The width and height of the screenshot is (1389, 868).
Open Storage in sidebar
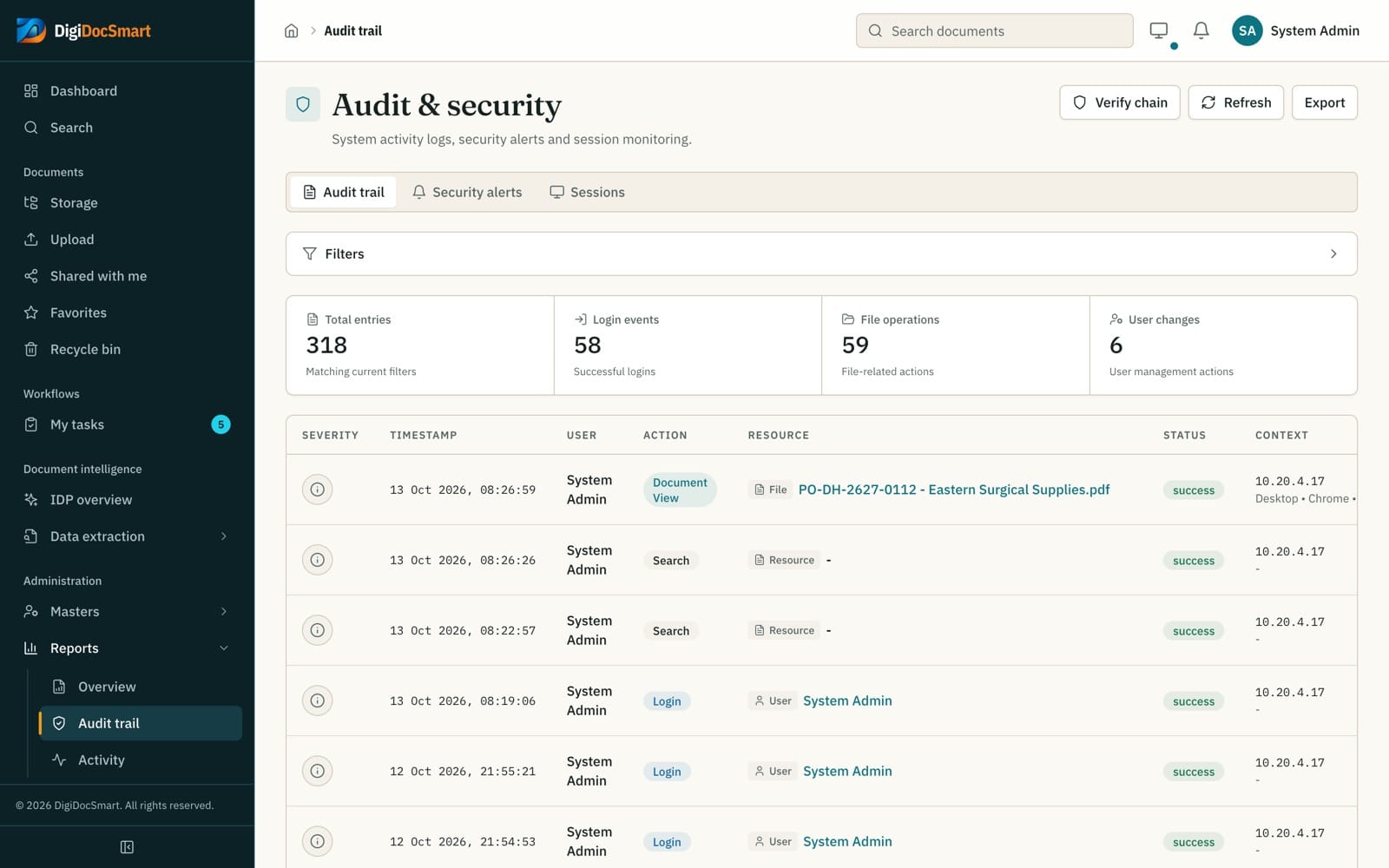click(x=127, y=203)
